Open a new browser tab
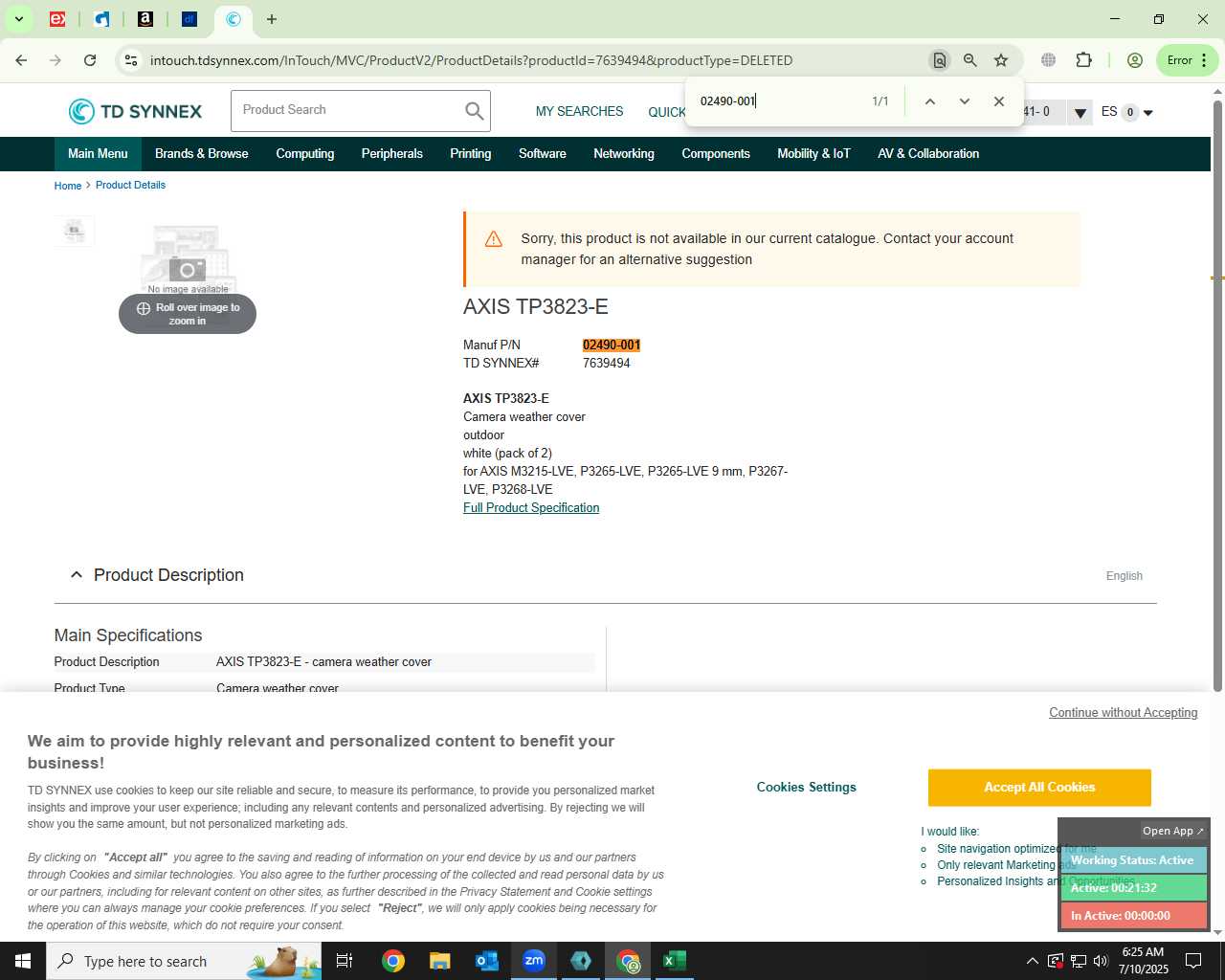 272,19
